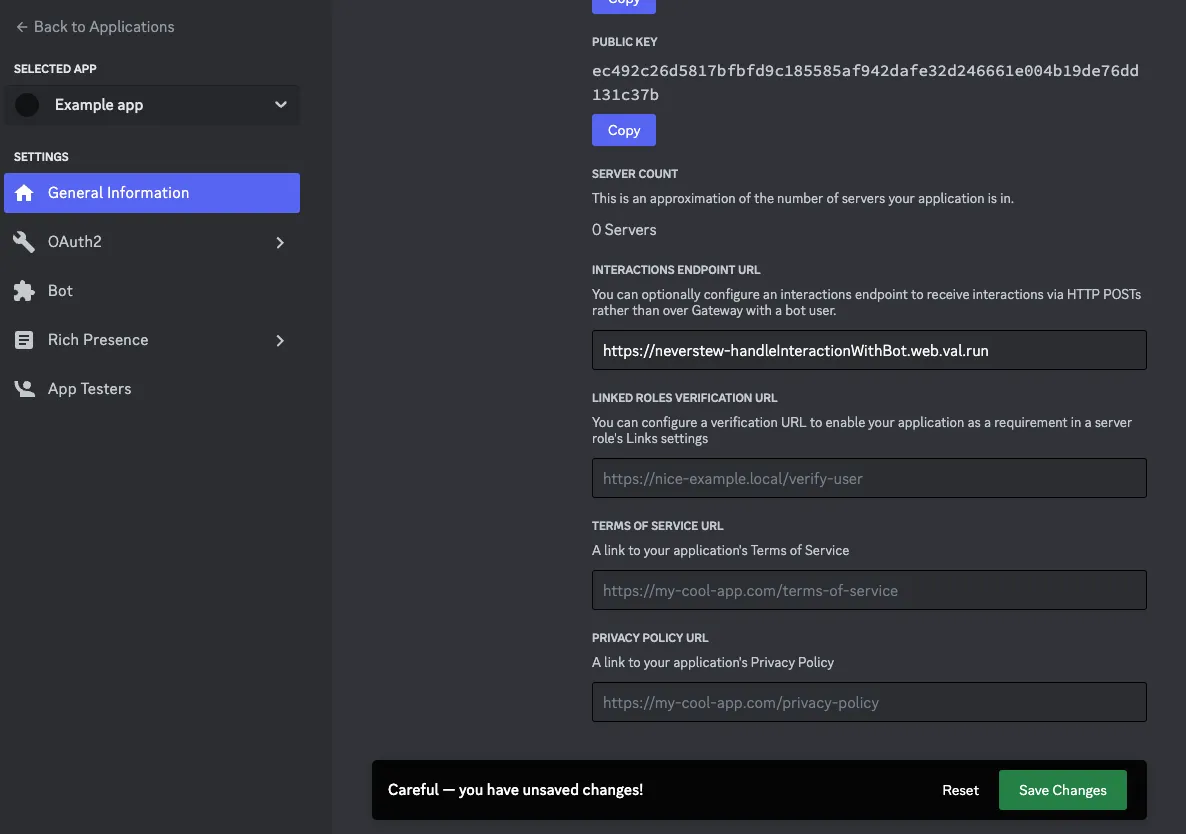Go to App Testers settings
Screen dimensions: 1186x834
tap(90, 389)
